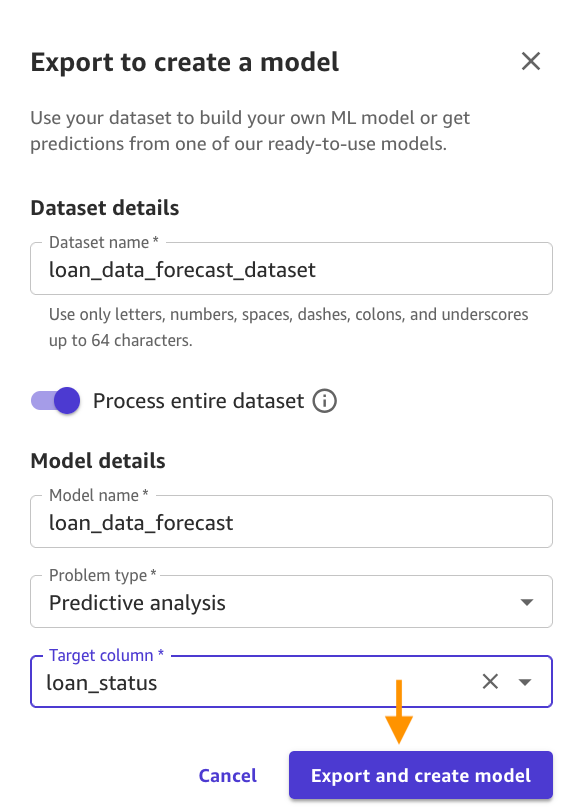Close the Export to create a model dialog
This screenshot has width=580, height=810.
point(530,61)
